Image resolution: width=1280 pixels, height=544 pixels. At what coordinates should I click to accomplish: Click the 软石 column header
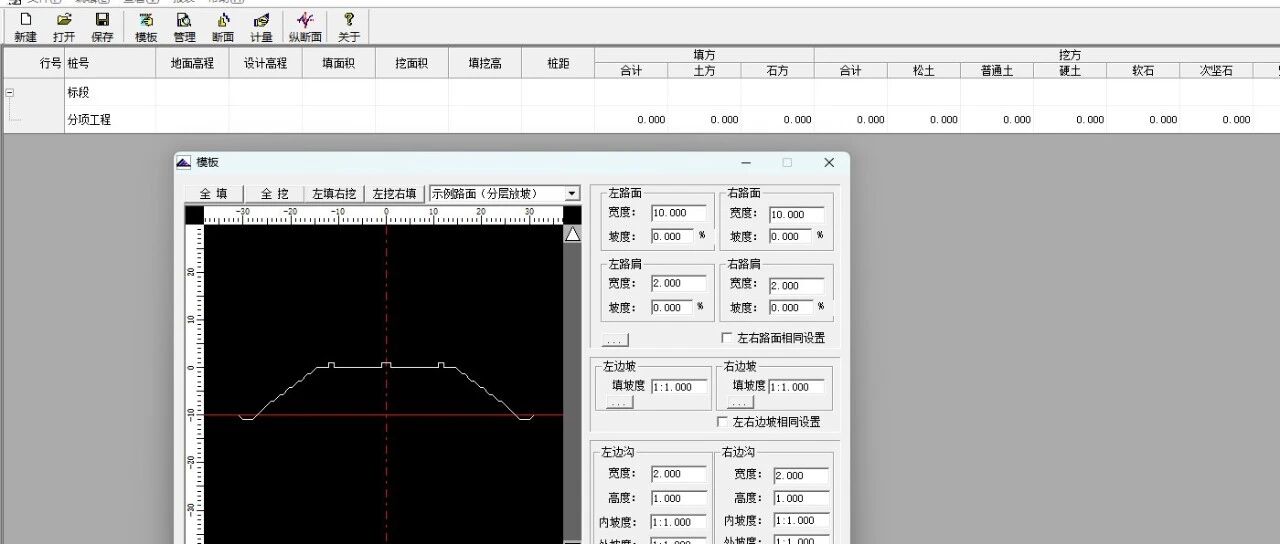click(x=1143, y=71)
